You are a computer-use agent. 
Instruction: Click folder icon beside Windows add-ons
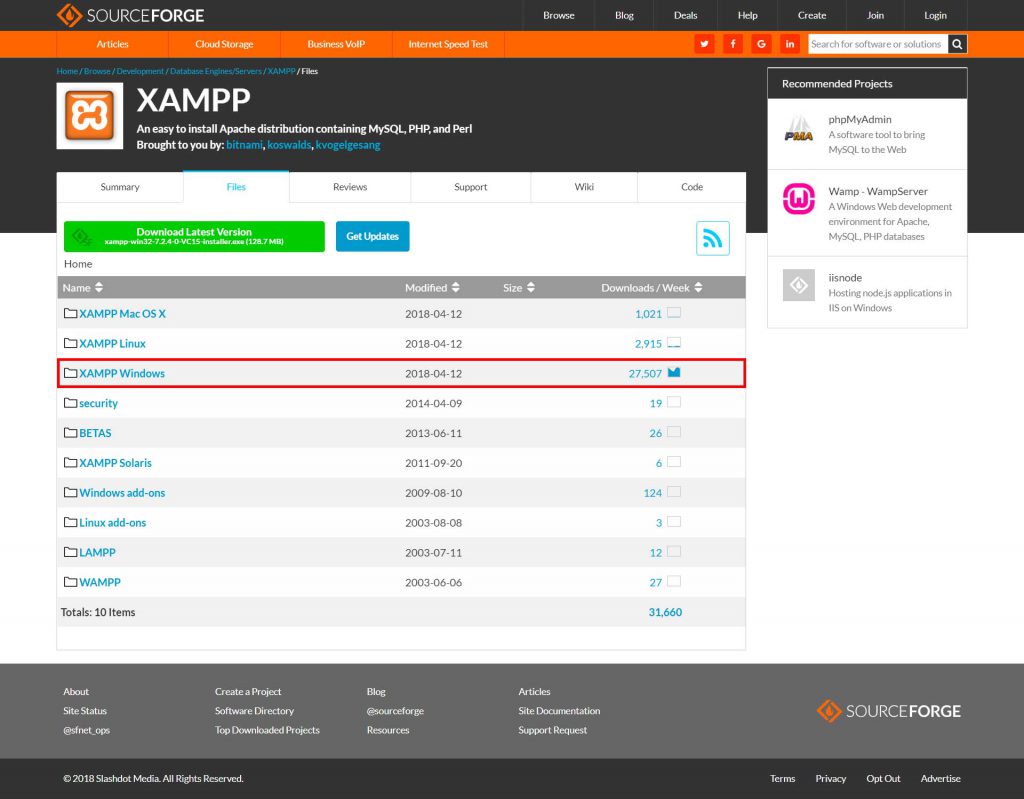coord(71,493)
